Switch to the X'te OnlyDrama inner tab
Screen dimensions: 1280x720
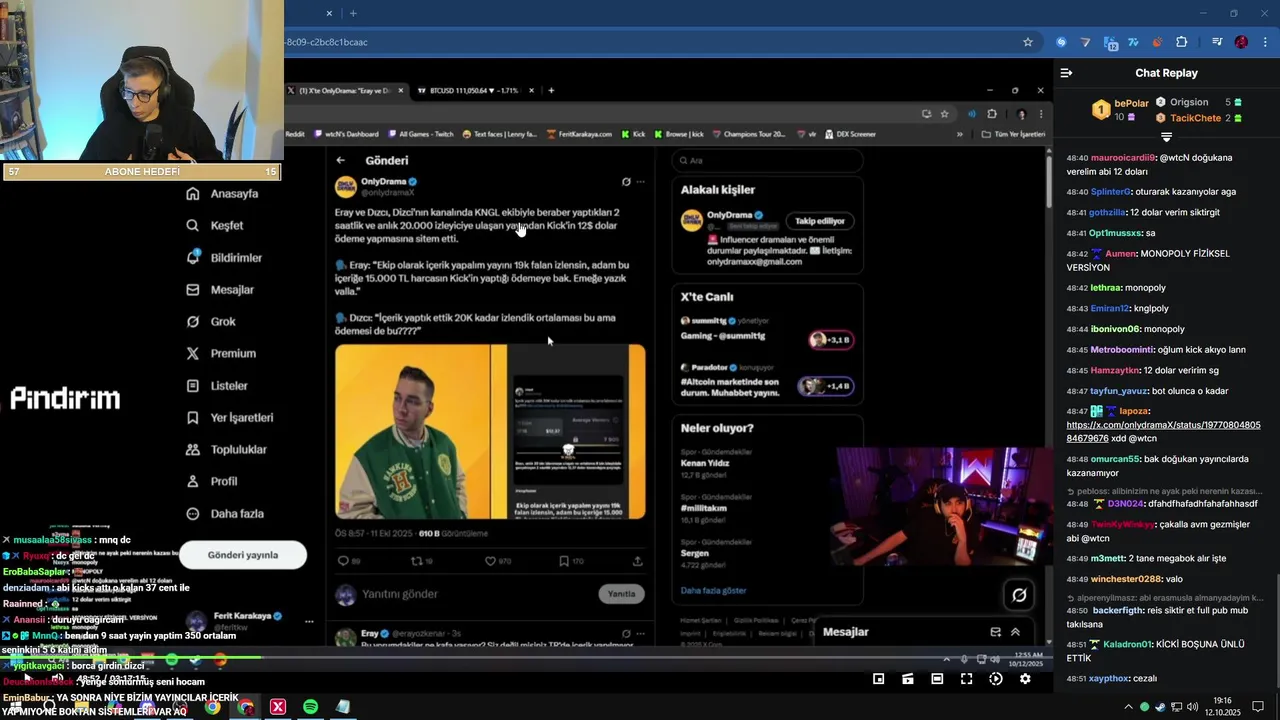tap(347, 90)
